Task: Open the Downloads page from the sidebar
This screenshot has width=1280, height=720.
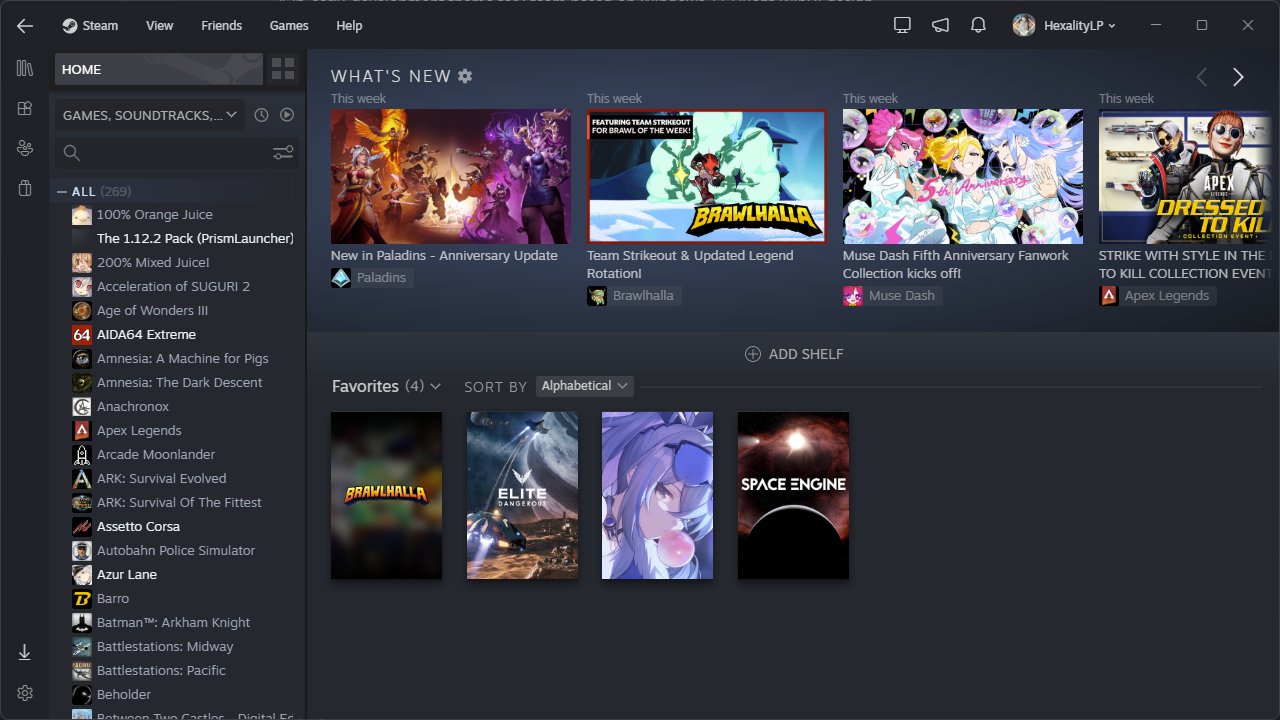Action: pyautogui.click(x=24, y=651)
